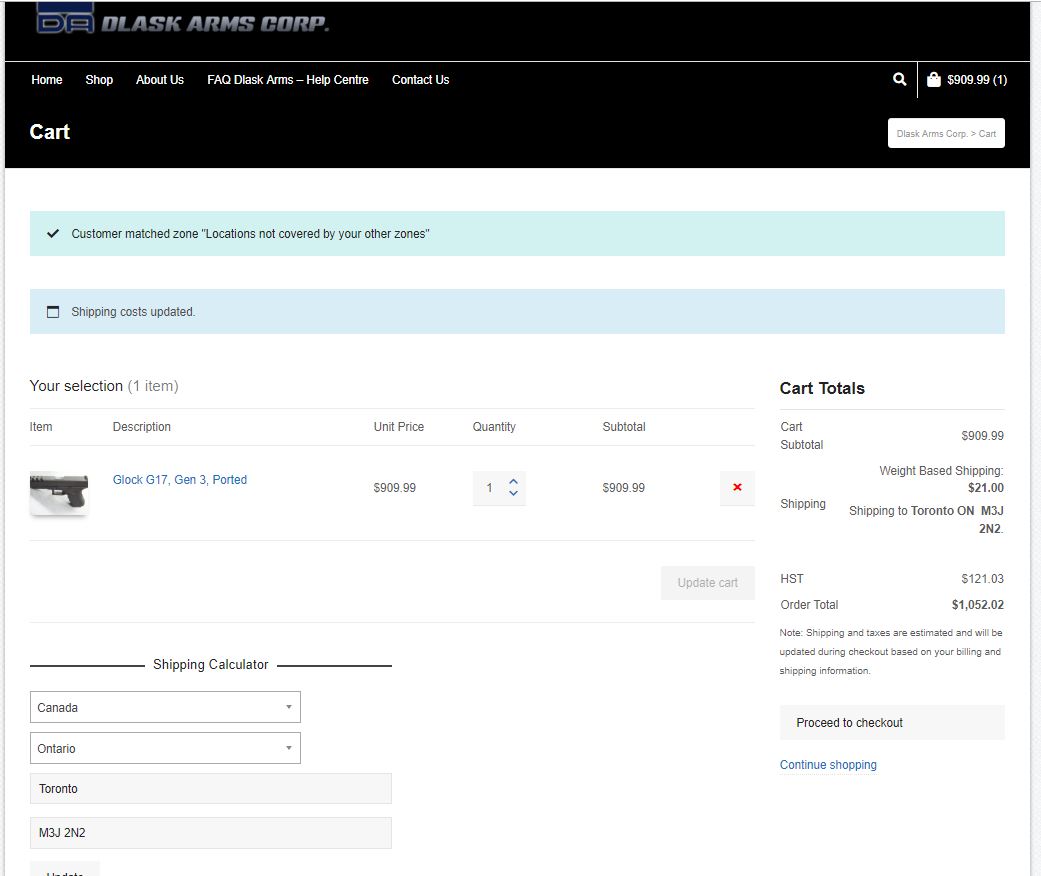Open Glock G17, Gen 3, Ported link

pos(180,480)
